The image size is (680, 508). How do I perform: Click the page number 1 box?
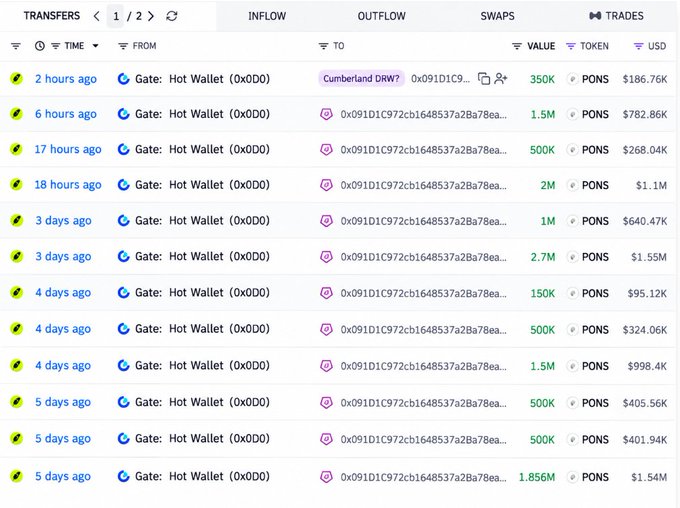[116, 16]
